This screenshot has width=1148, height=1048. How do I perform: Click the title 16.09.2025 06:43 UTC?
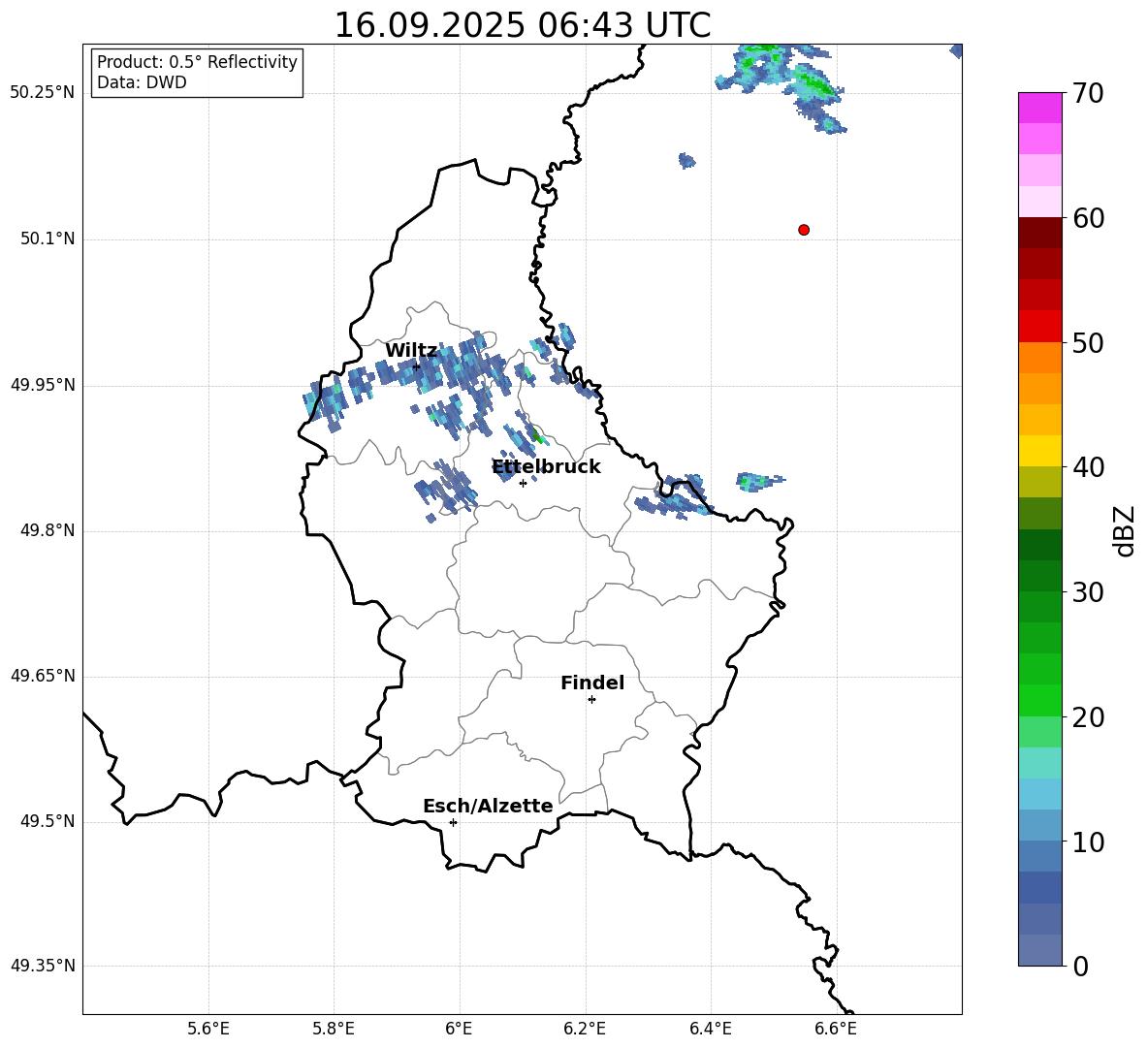[x=522, y=25]
